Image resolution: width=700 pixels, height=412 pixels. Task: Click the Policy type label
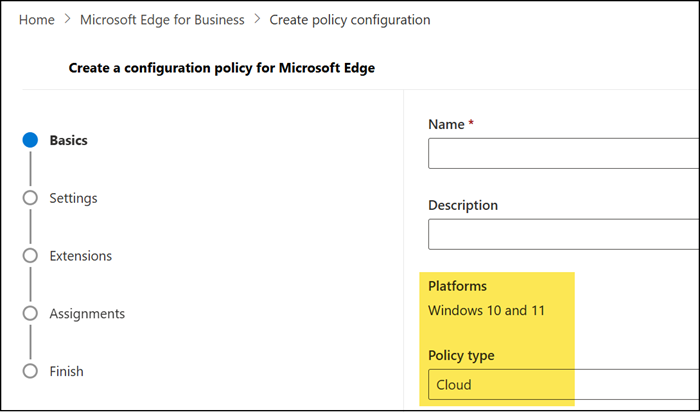click(461, 356)
